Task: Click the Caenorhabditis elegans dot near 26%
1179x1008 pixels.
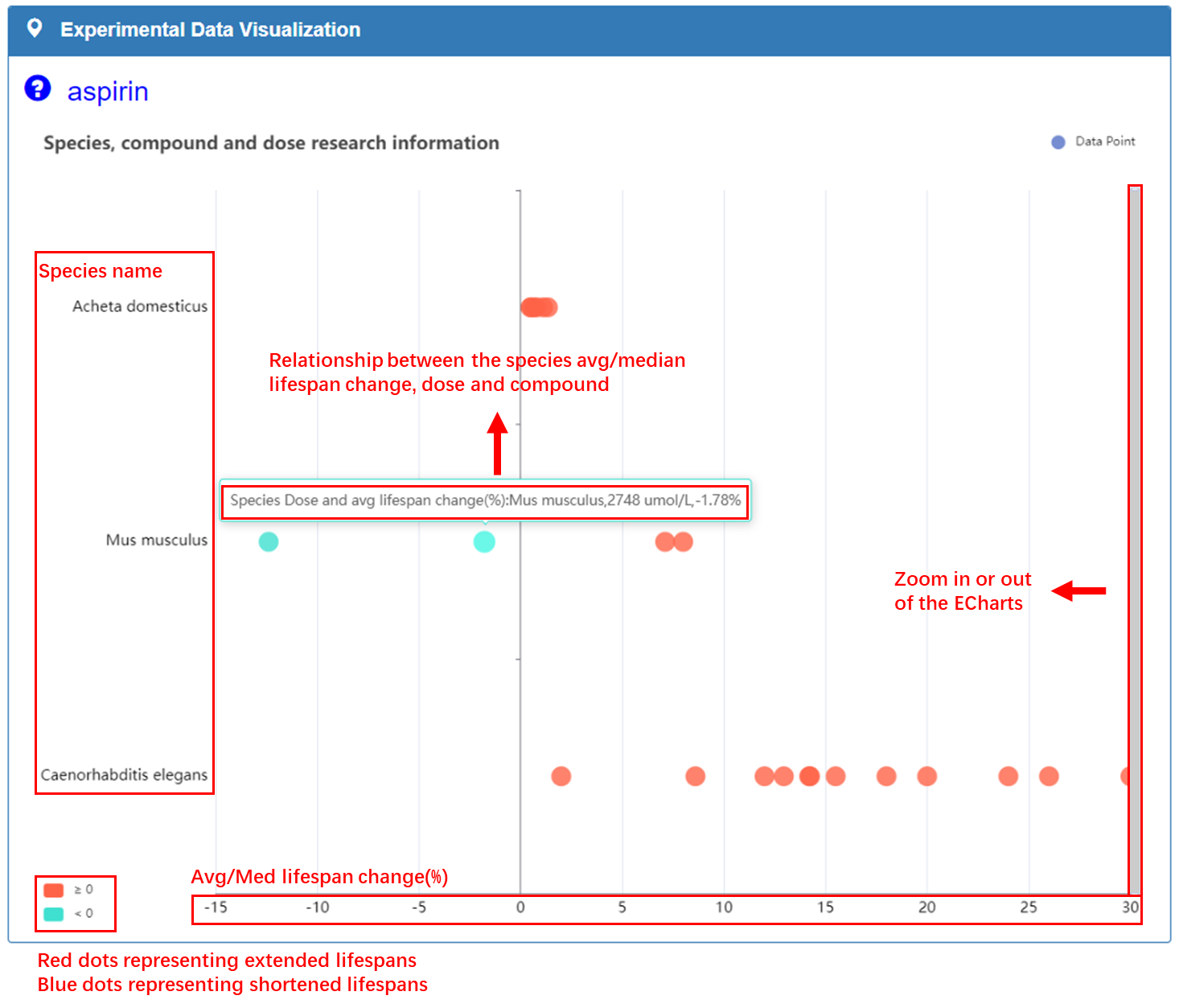Action: [1049, 776]
